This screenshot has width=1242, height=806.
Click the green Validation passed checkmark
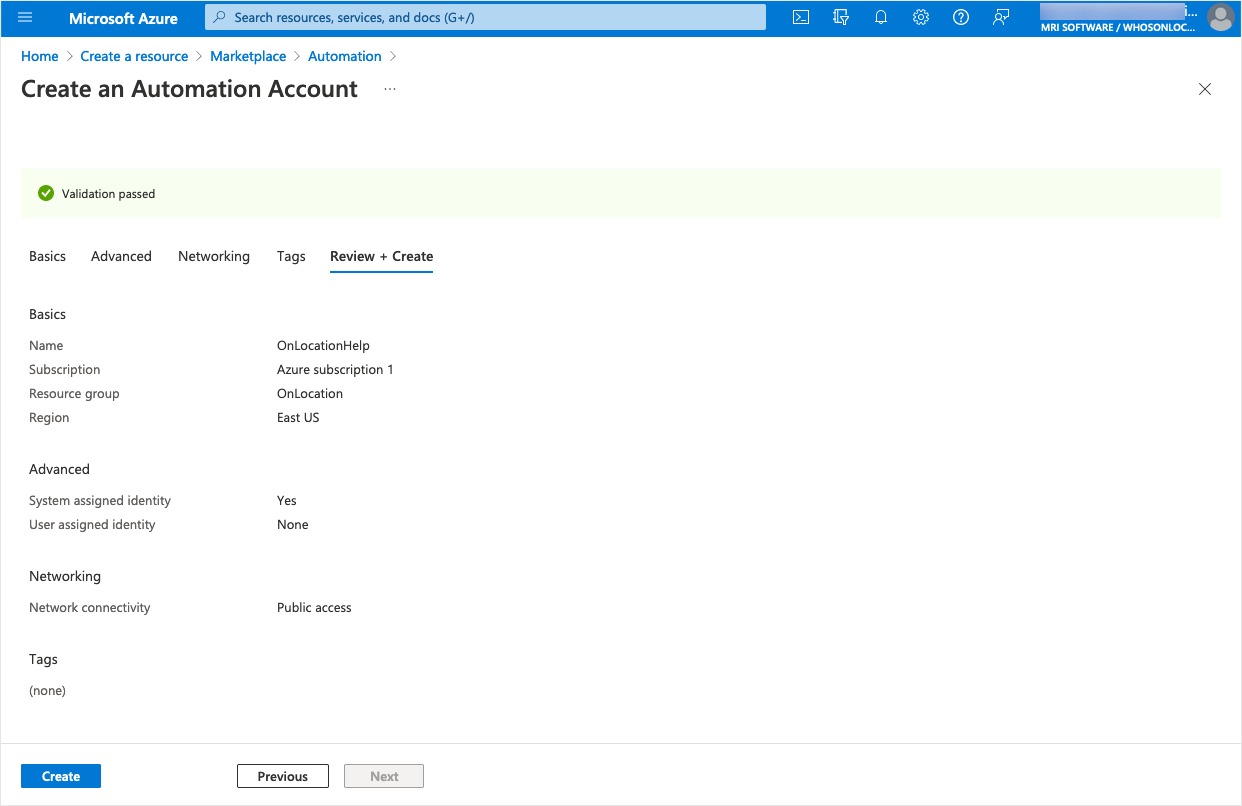click(x=45, y=193)
